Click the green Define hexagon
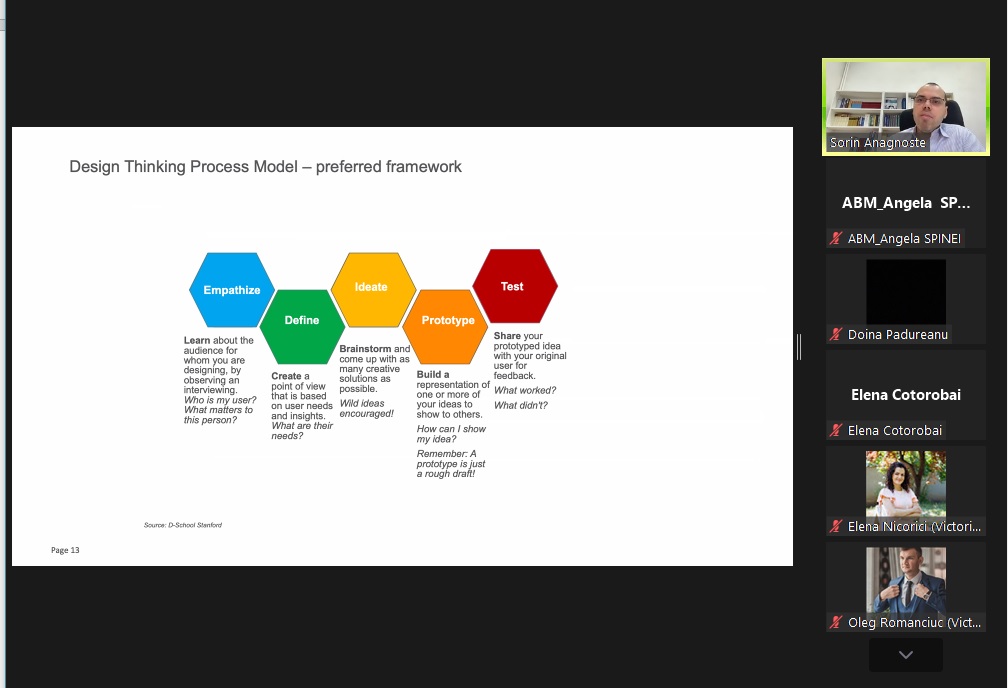1008x688 pixels. tap(302, 321)
